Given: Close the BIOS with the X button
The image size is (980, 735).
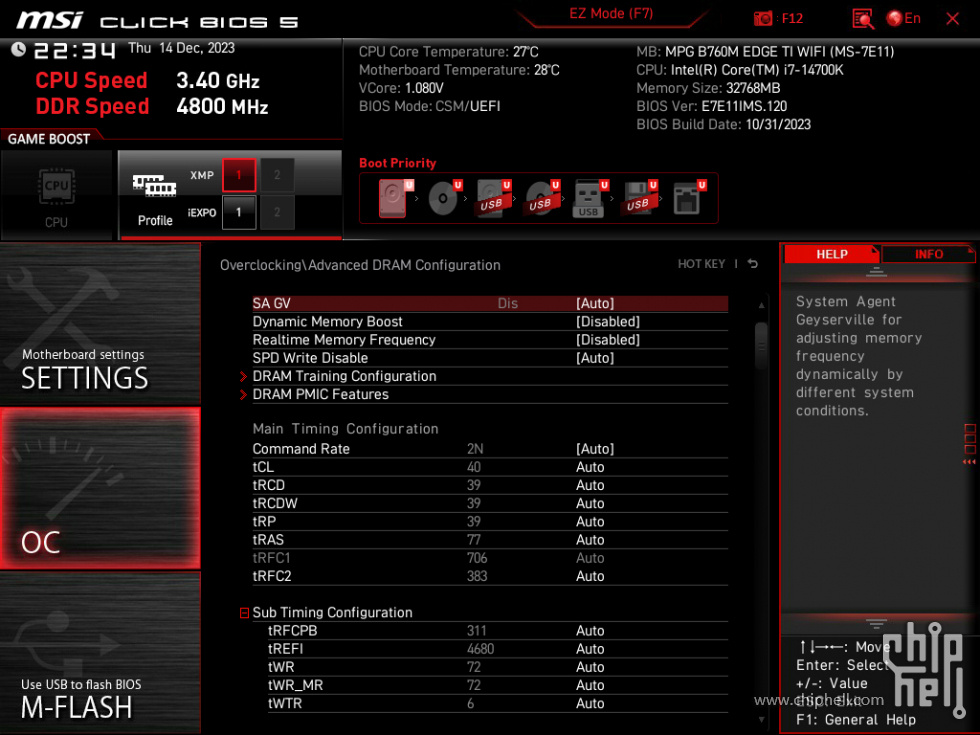Looking at the screenshot, I should [x=952, y=19].
